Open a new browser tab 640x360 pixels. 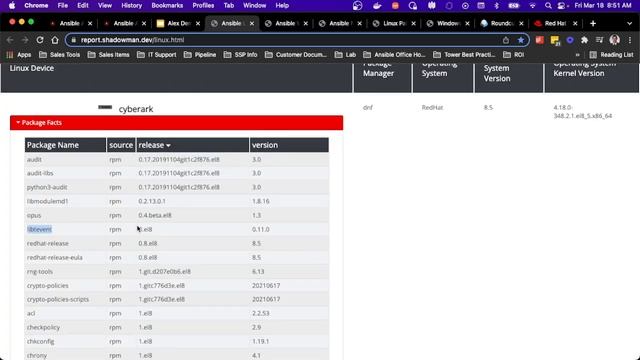[x=593, y=24]
